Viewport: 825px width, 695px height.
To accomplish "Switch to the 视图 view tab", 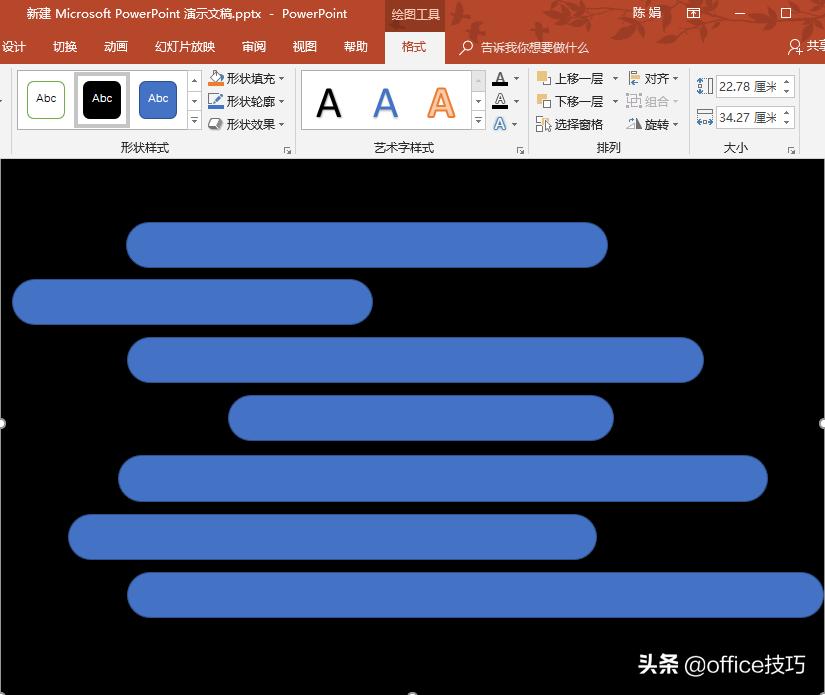I will (305, 47).
